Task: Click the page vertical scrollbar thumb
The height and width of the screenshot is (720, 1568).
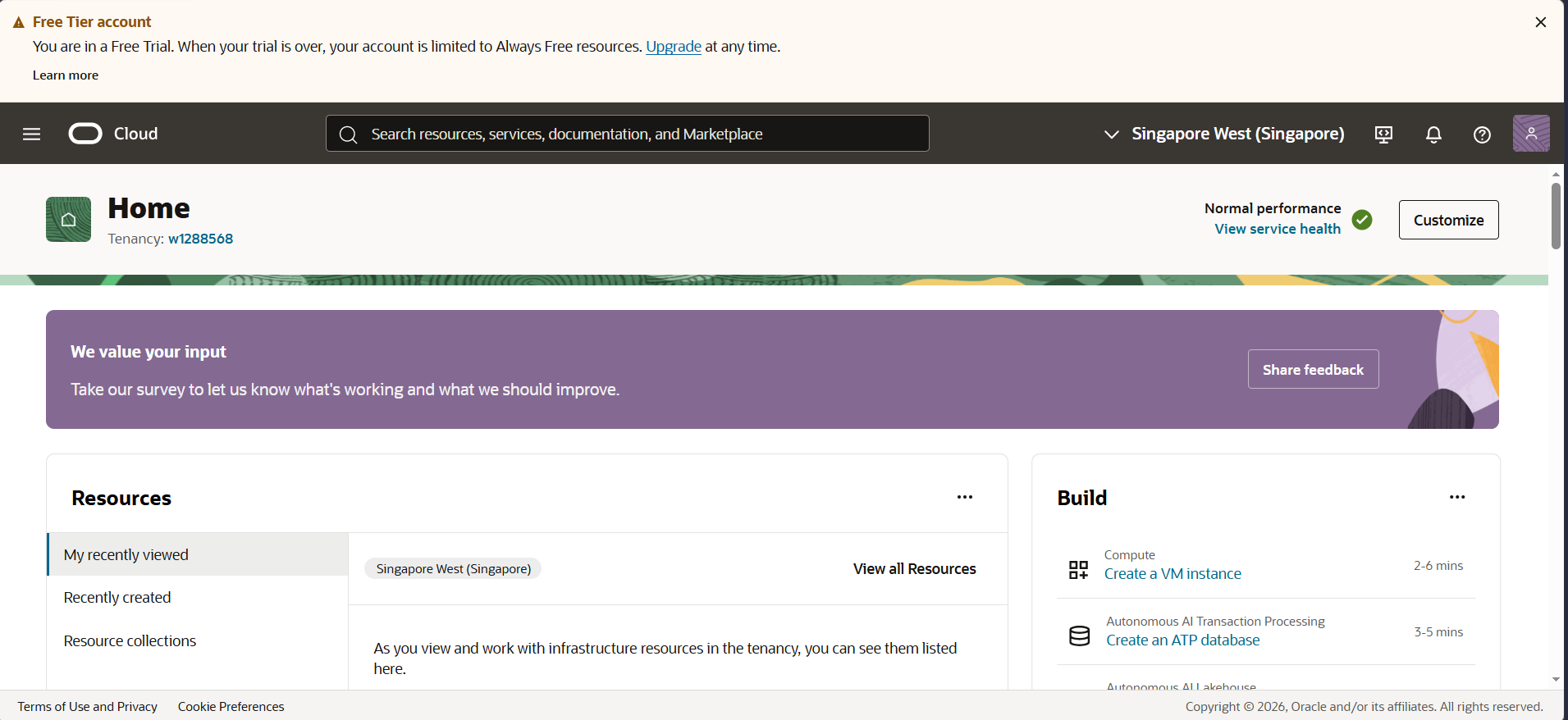Action: point(1556,216)
